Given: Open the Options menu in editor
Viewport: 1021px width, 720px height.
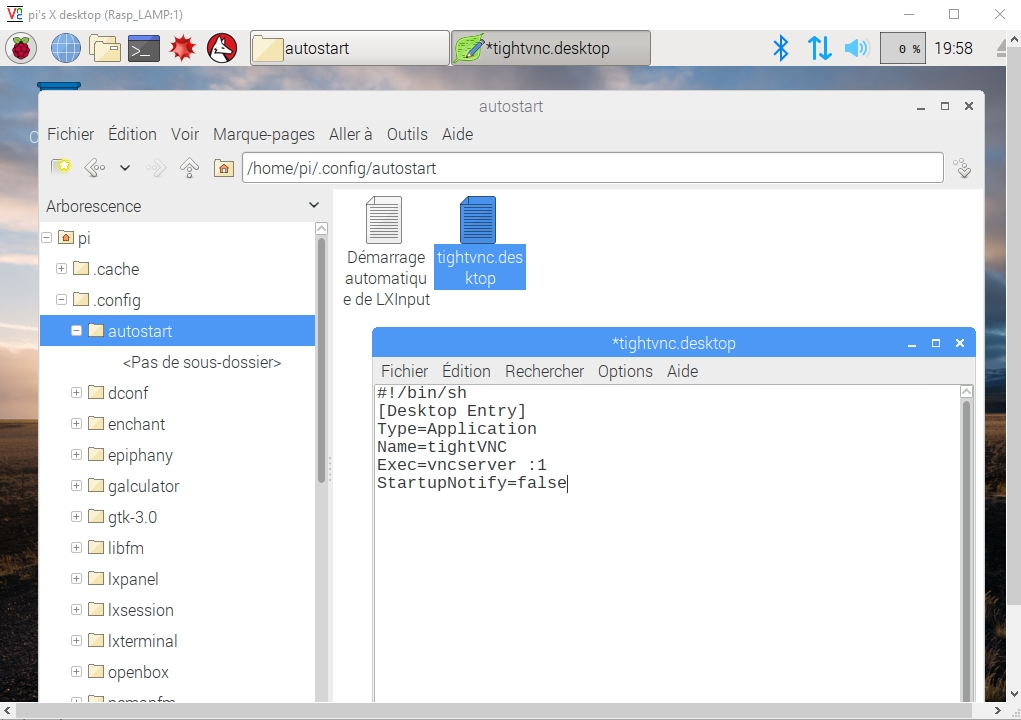Looking at the screenshot, I should (x=625, y=371).
